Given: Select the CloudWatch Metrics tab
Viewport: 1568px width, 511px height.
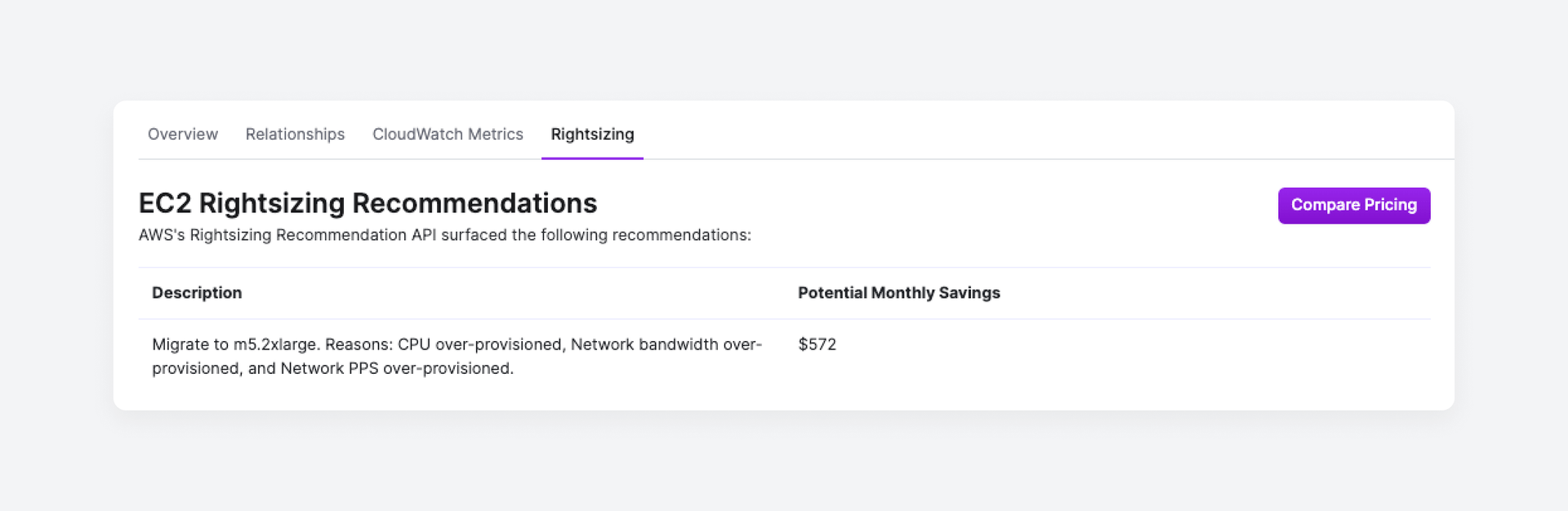Looking at the screenshot, I should click(x=448, y=134).
